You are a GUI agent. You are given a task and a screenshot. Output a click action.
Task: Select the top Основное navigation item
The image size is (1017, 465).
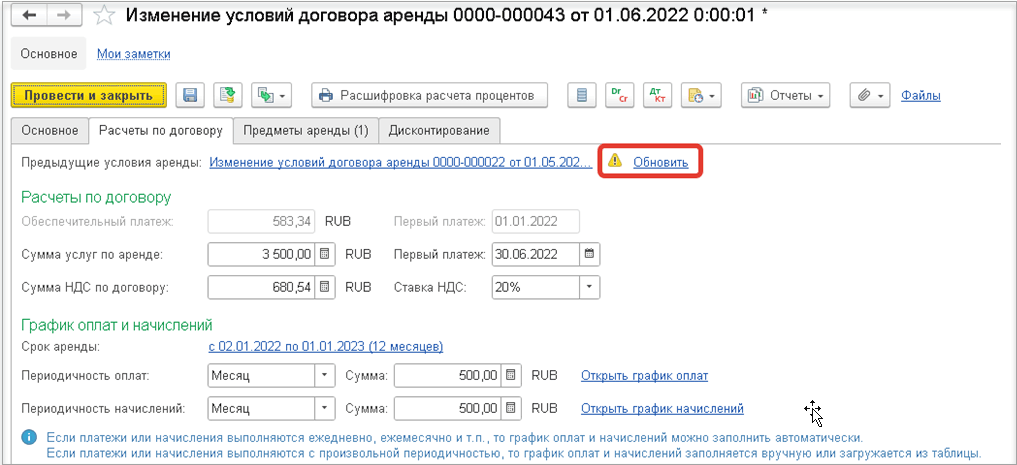pos(49,54)
